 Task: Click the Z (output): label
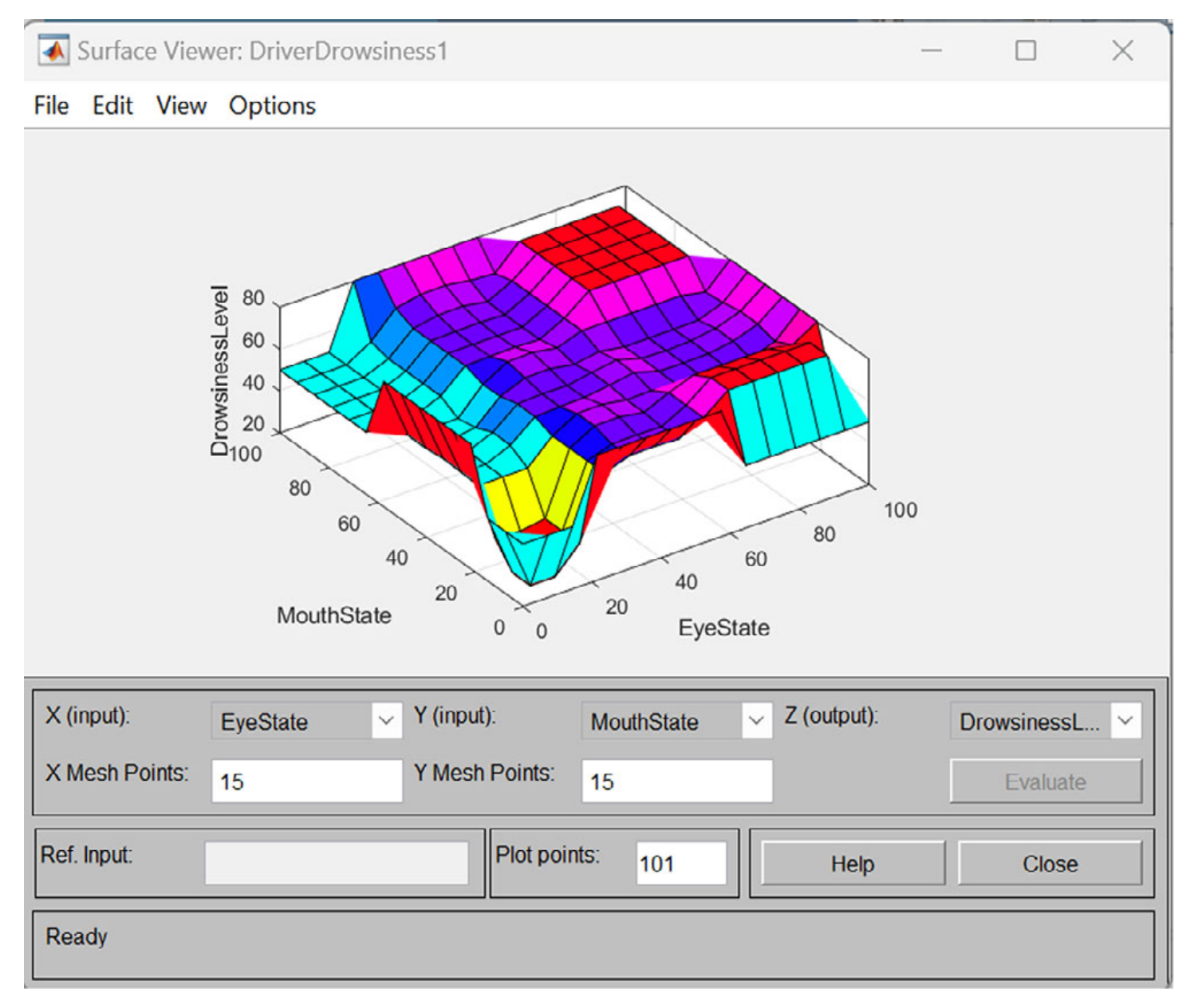click(x=830, y=715)
